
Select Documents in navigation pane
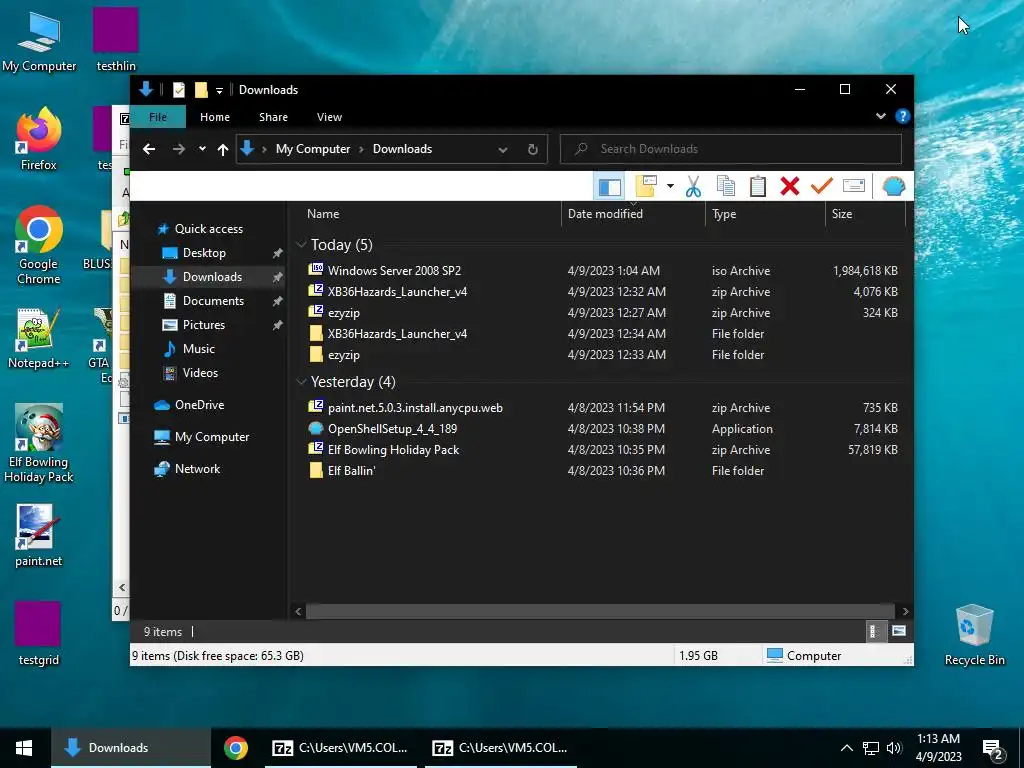[x=213, y=300]
